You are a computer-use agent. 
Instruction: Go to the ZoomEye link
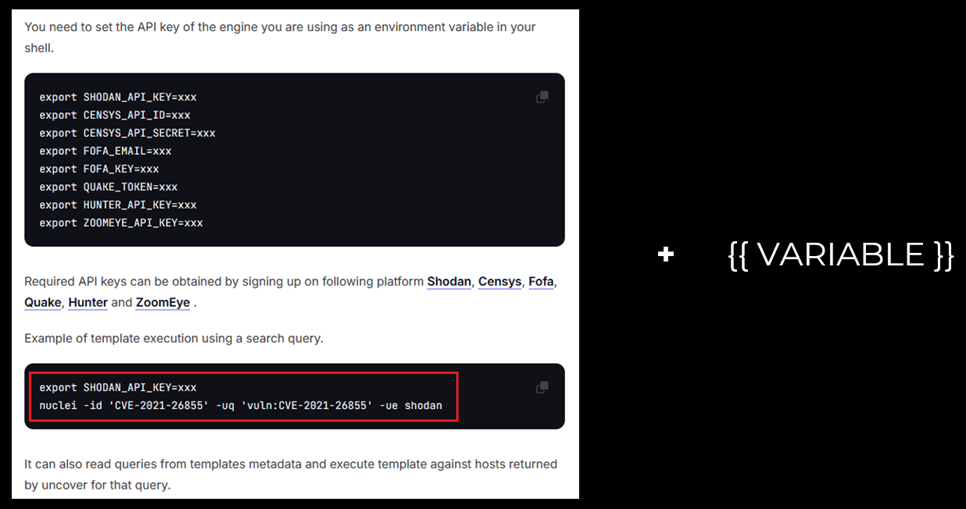tap(163, 302)
